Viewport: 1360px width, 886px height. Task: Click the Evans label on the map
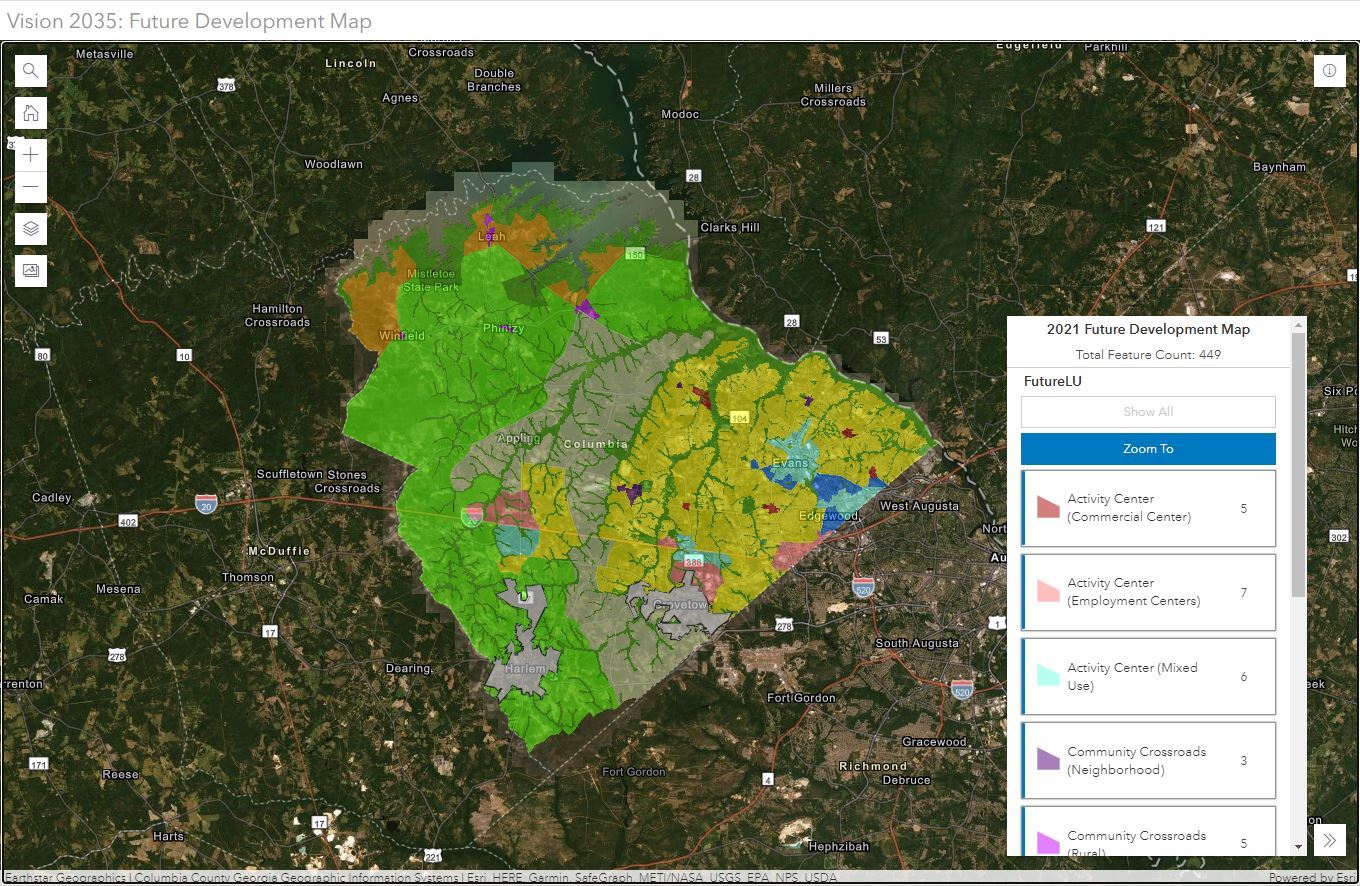point(790,463)
